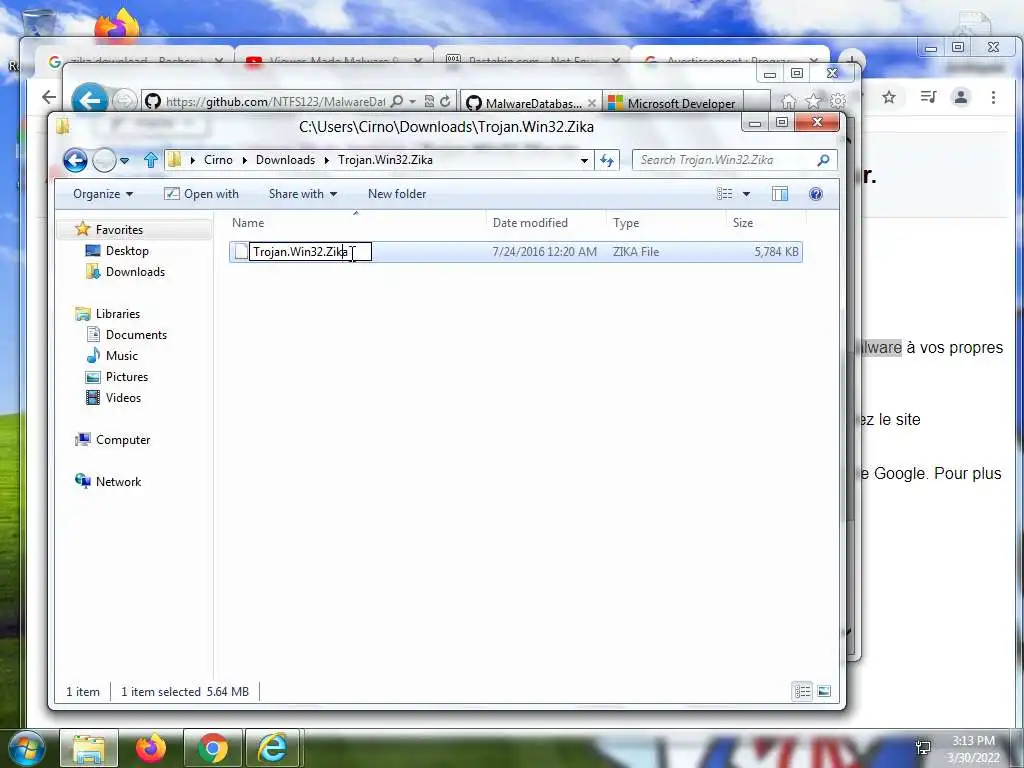This screenshot has height=768, width=1024.
Task: Click inside the file rename field
Action: point(310,252)
